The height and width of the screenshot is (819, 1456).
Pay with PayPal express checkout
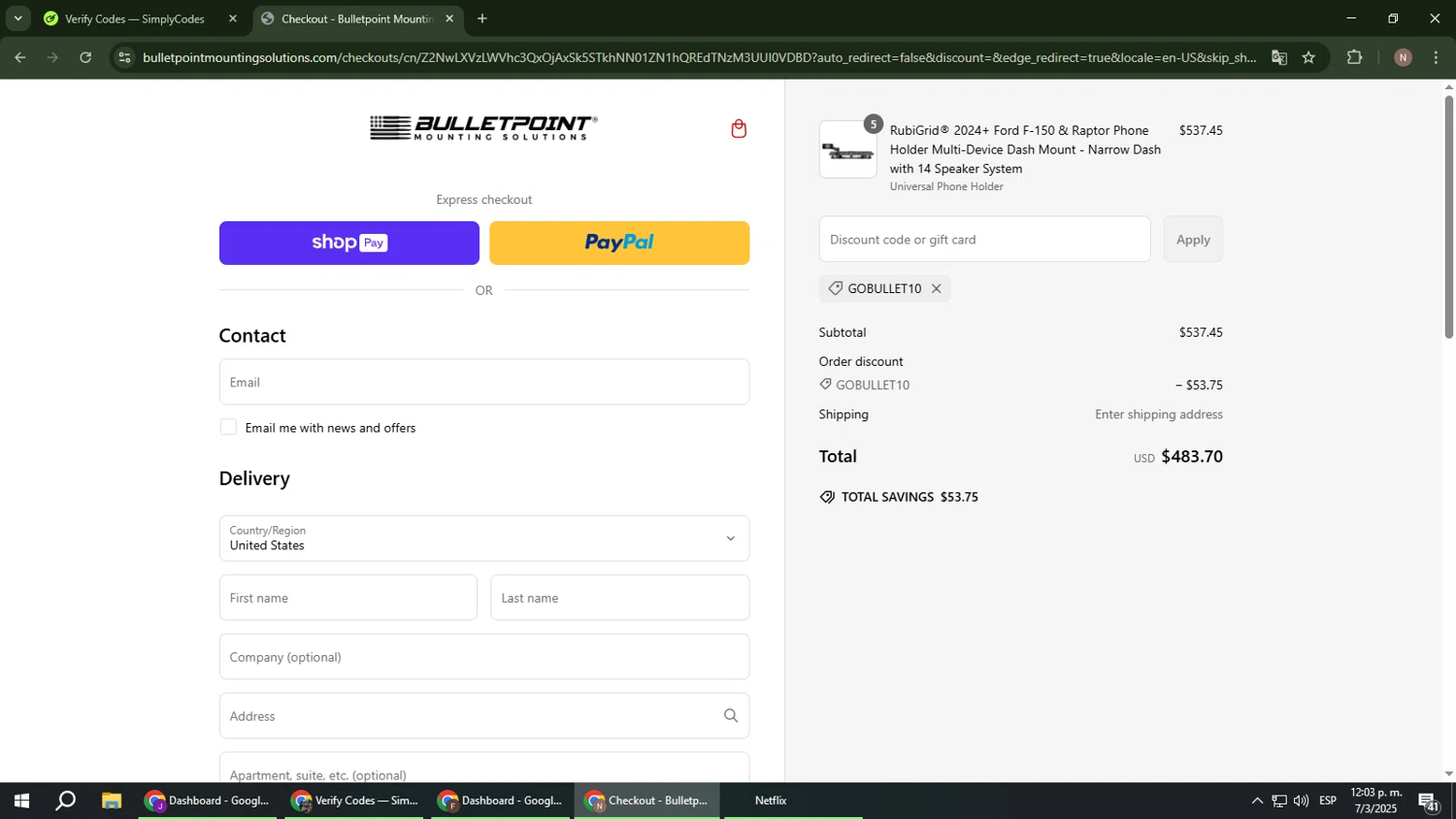pyautogui.click(x=619, y=243)
